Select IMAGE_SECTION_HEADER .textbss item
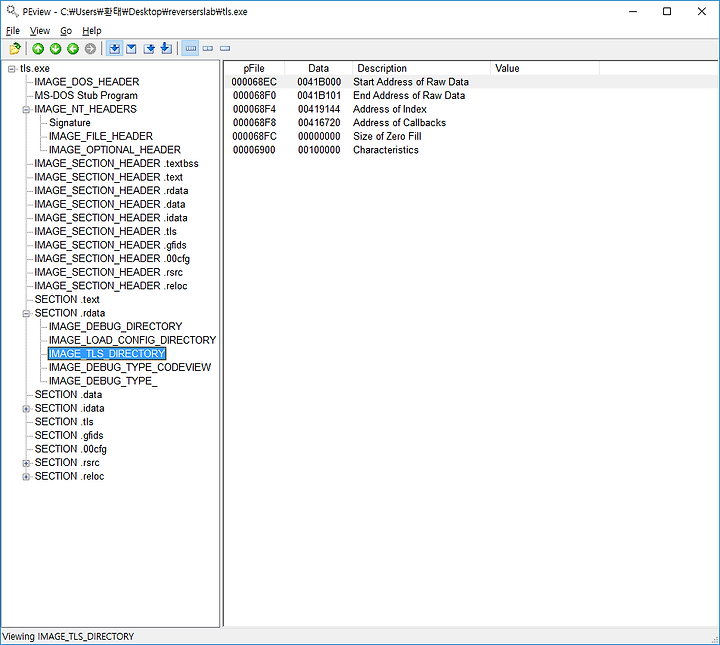 [x=116, y=163]
